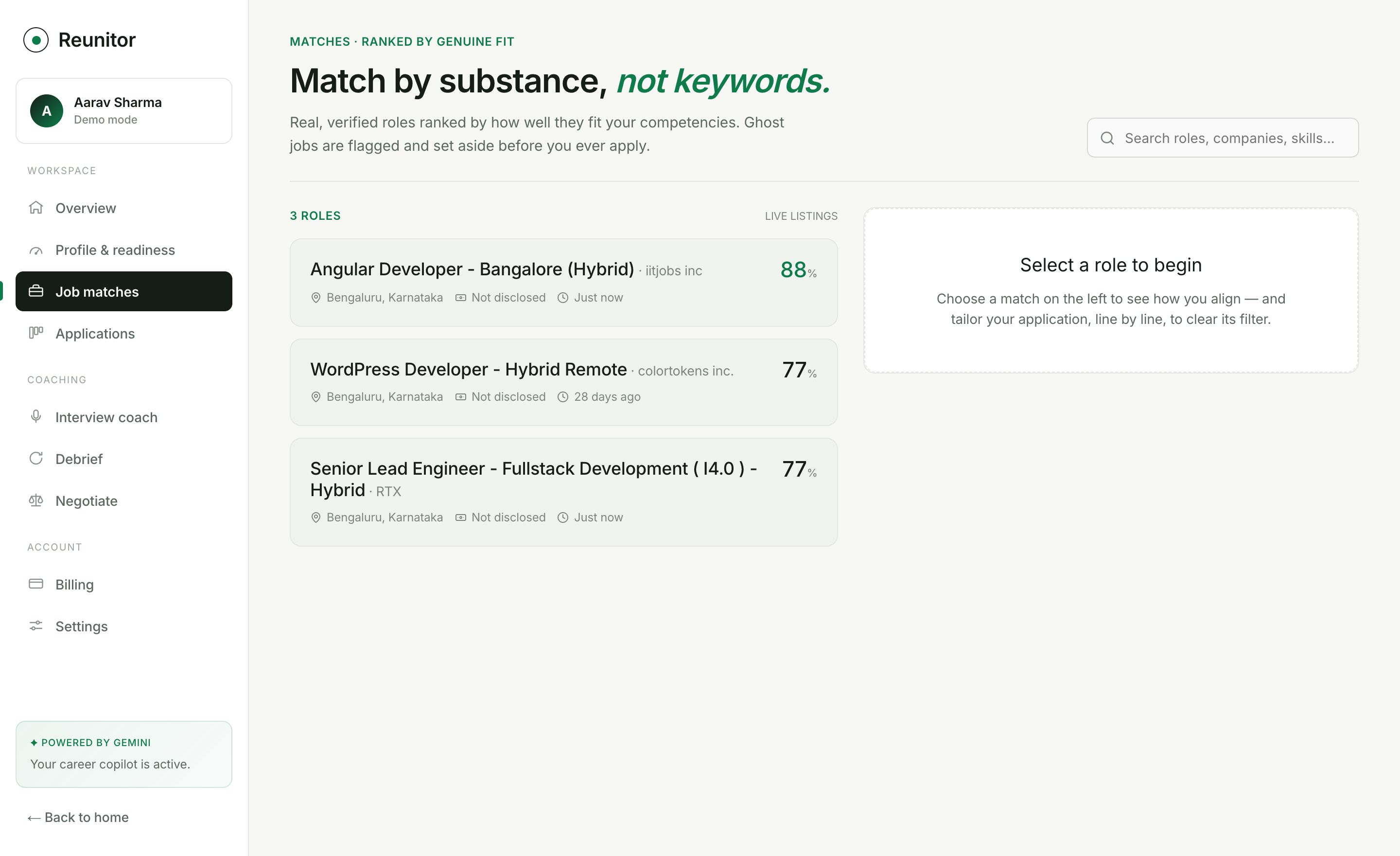Click salary icon on Senior Lead Engineer card

[461, 517]
